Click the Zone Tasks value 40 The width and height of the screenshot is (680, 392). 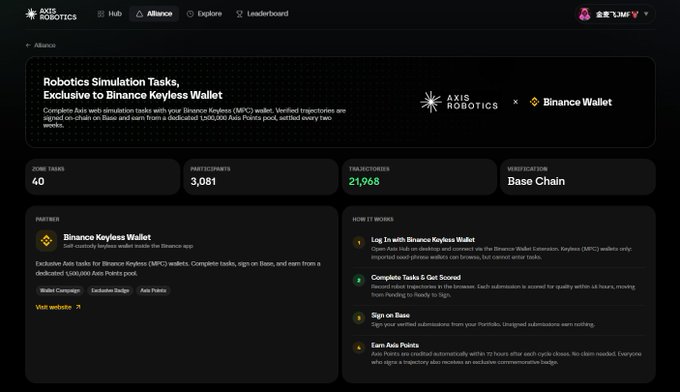pos(38,181)
